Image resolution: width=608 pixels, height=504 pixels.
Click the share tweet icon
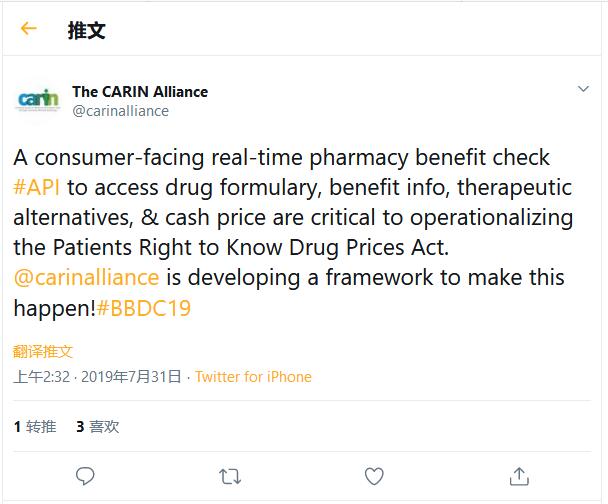pyautogui.click(x=519, y=475)
